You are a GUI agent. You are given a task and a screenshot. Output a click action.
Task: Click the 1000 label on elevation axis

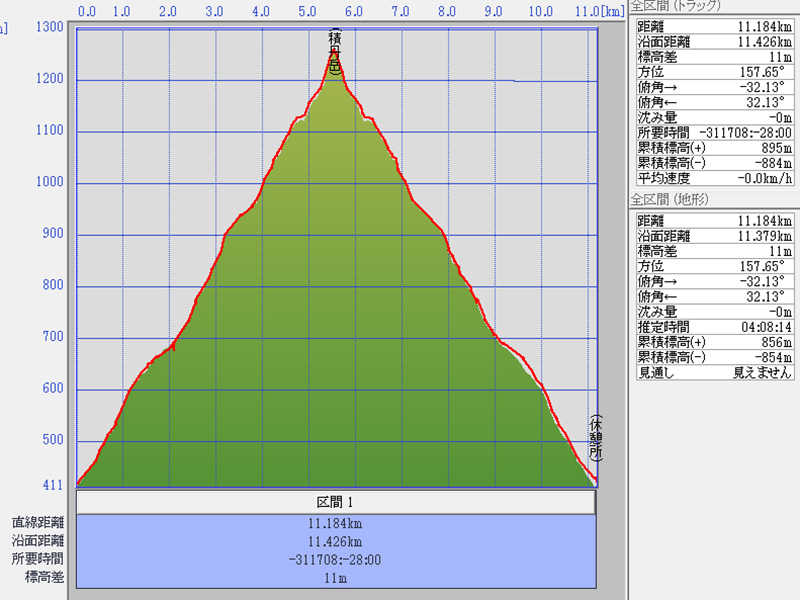(49, 183)
